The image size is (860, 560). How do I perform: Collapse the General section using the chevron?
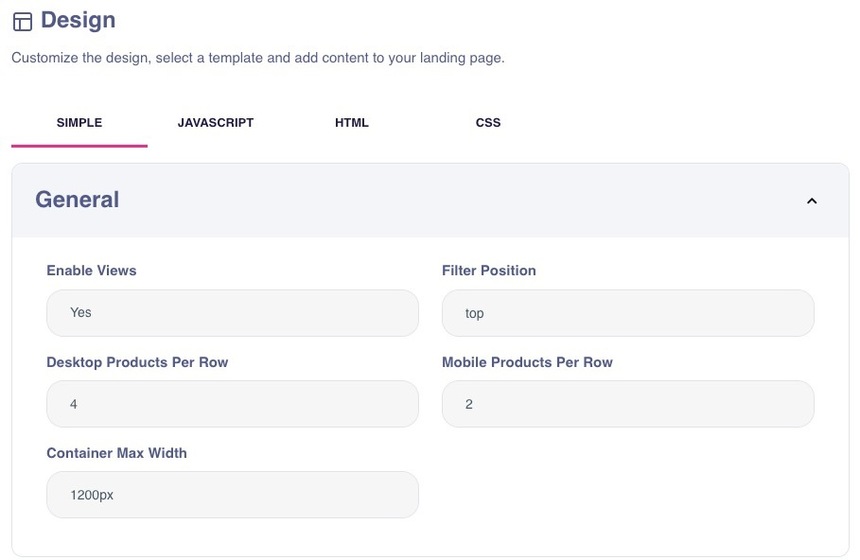tap(811, 201)
